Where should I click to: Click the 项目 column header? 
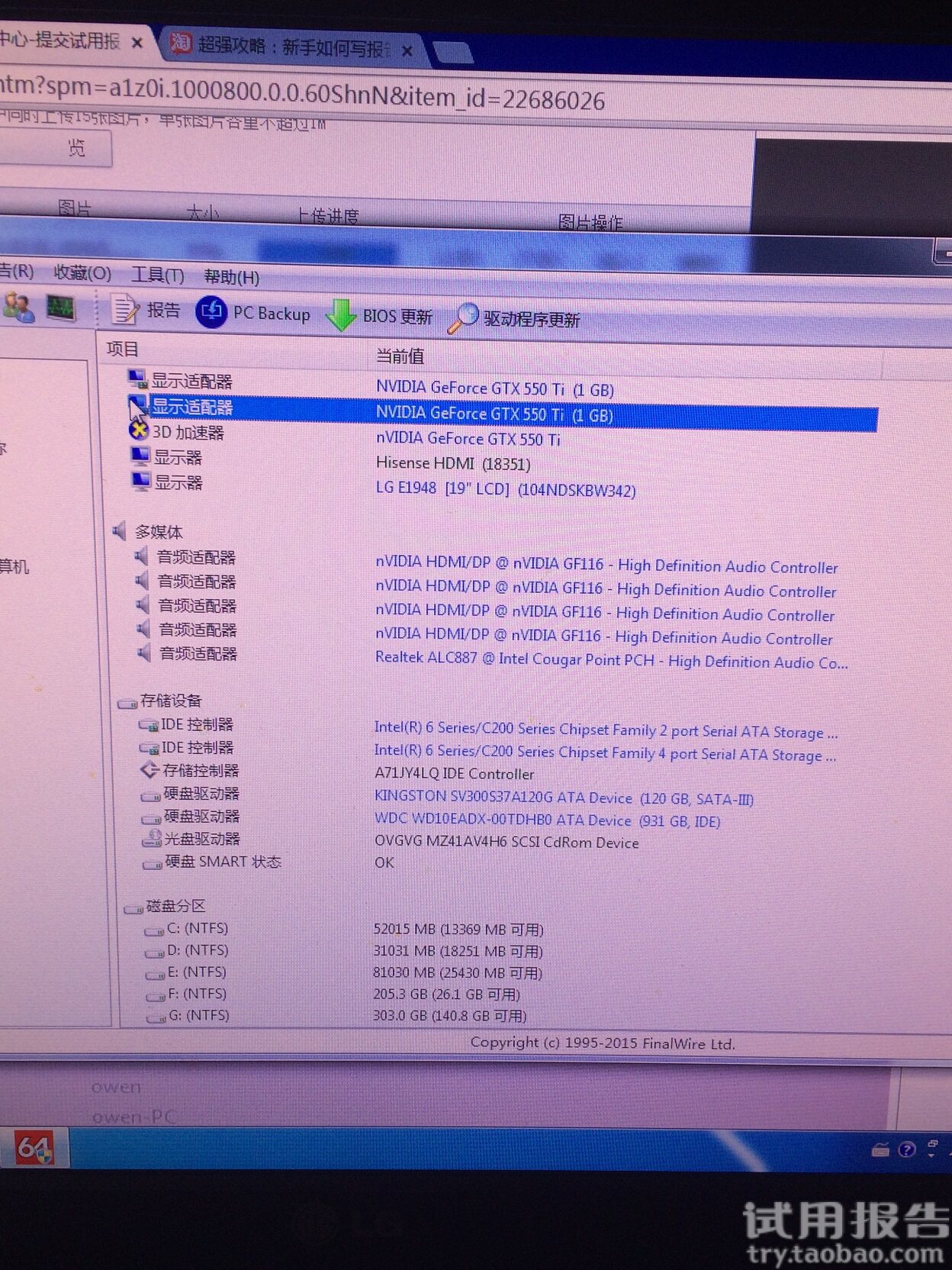coord(123,349)
